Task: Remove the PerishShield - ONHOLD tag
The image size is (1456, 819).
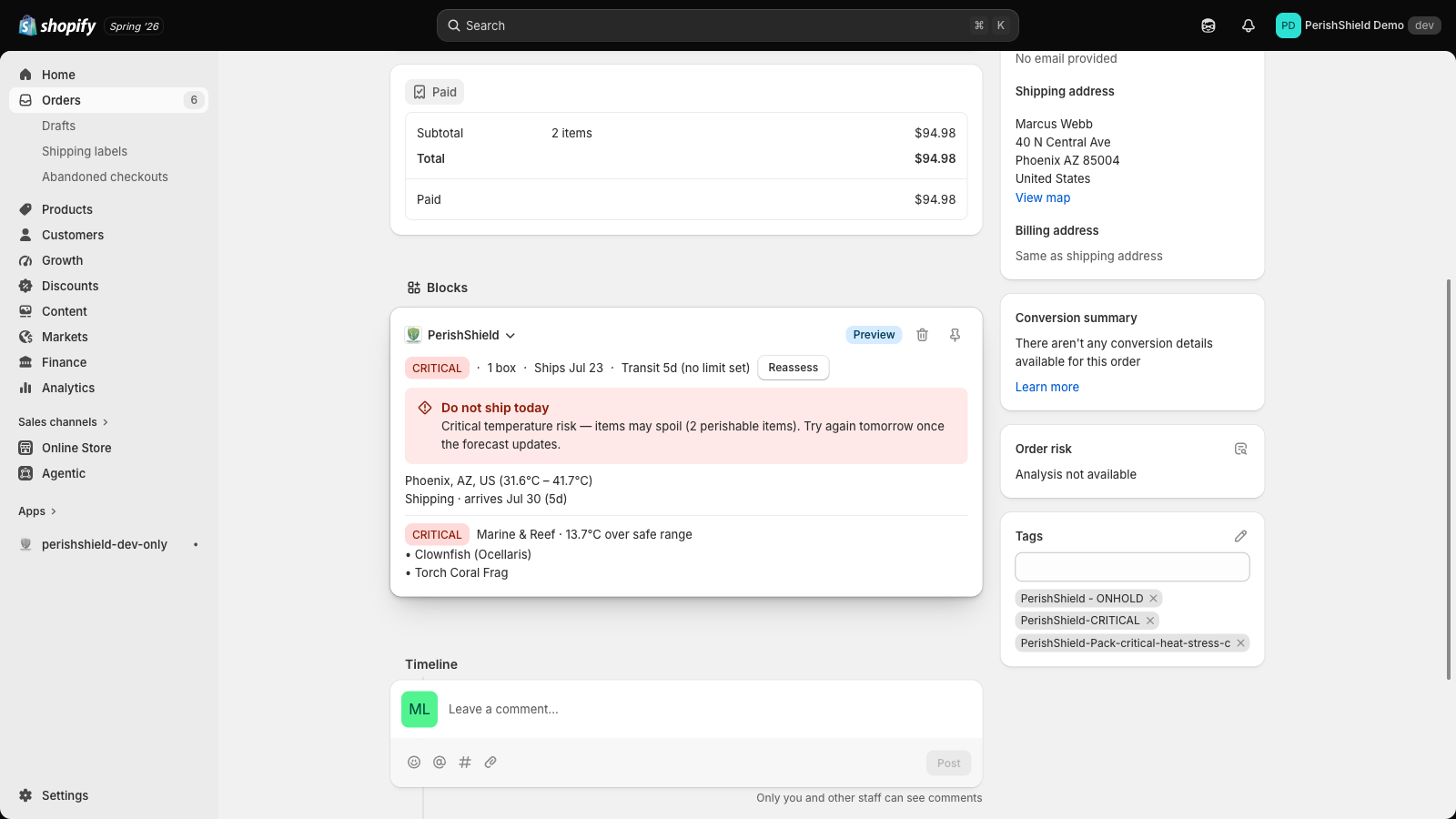Action: coord(1153,599)
